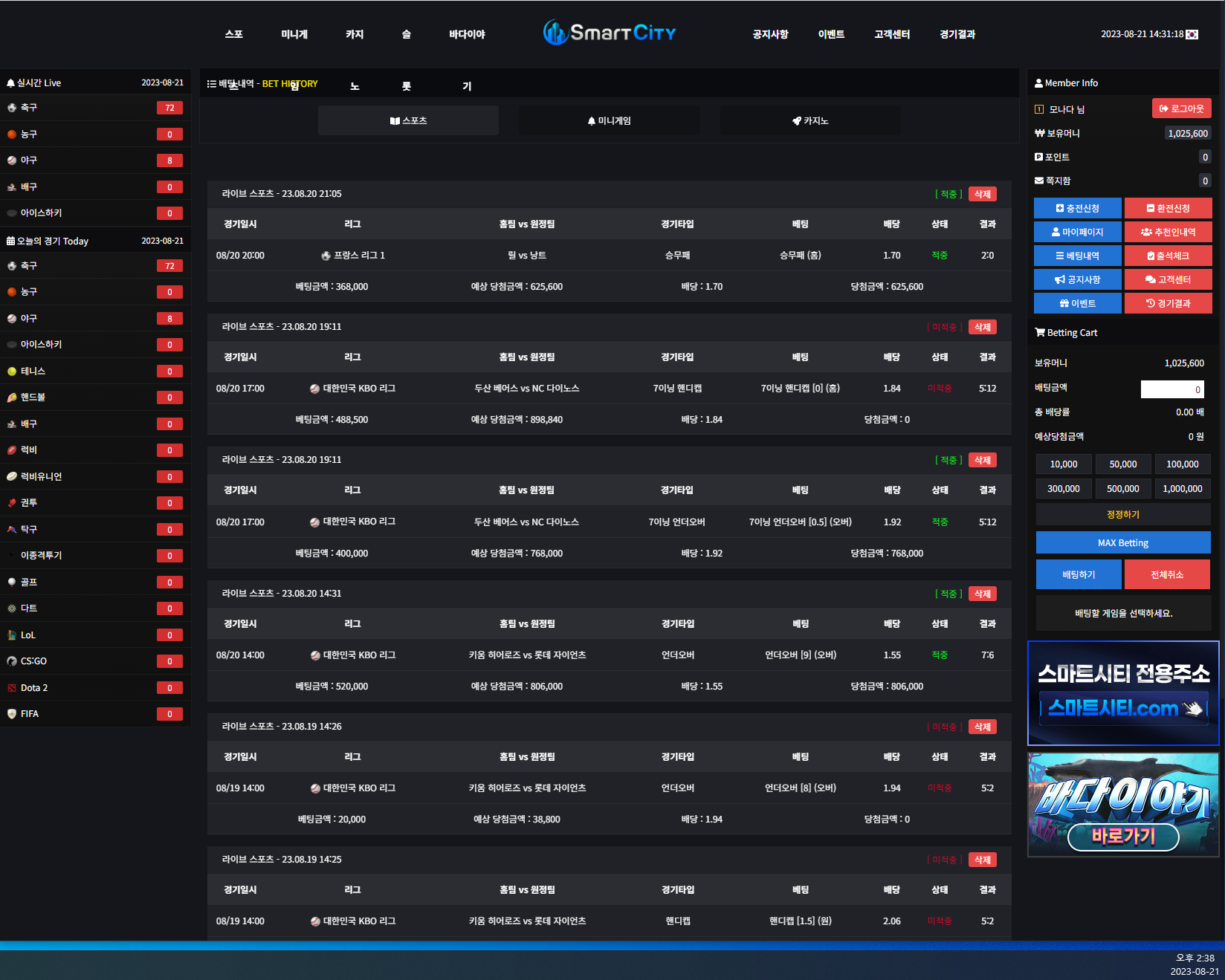Click the 포인트 points icon
1225x980 pixels.
[1038, 157]
